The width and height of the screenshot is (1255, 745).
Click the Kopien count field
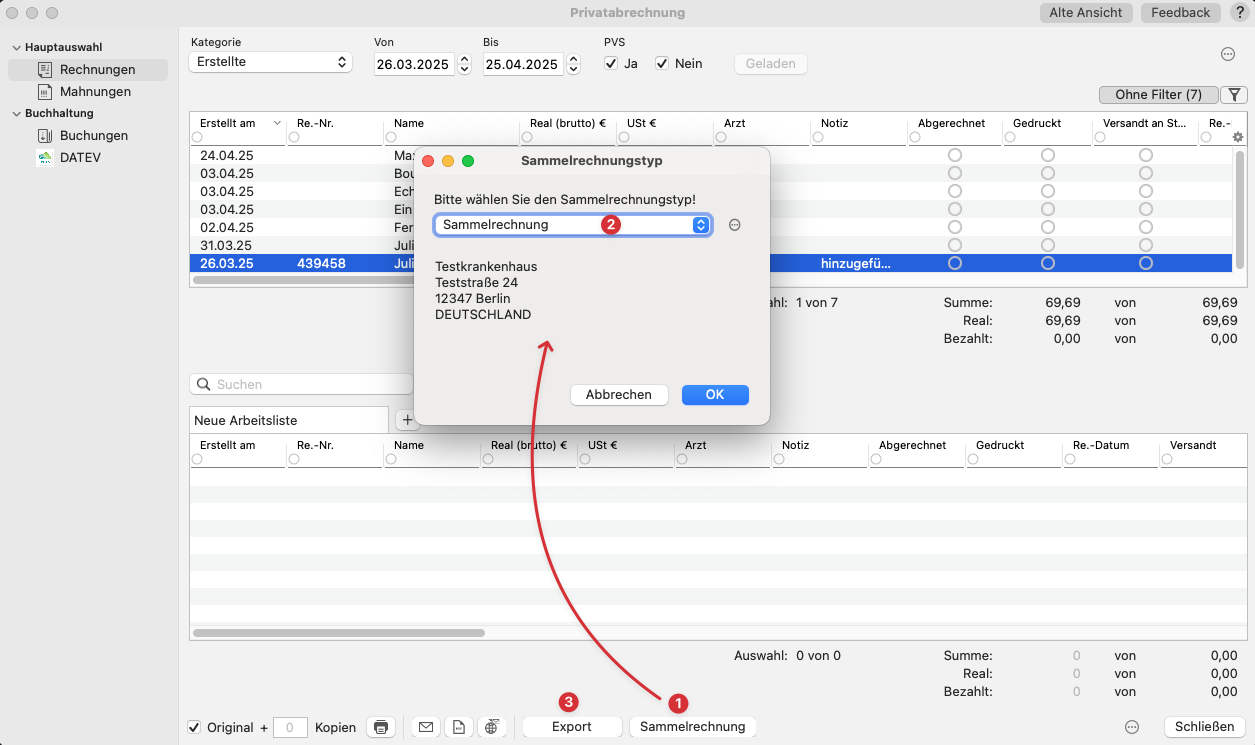[x=290, y=727]
